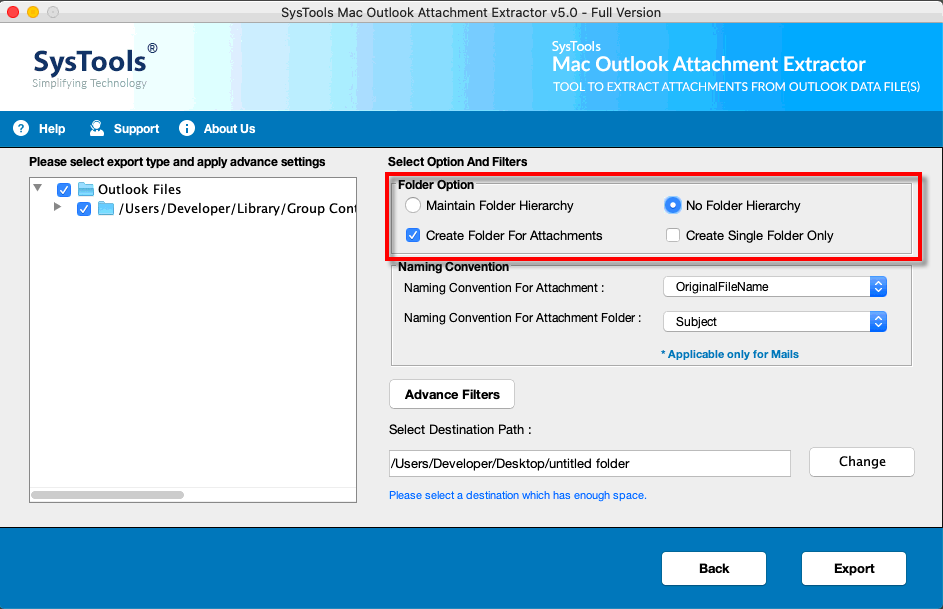
Task: Click the Export button
Action: 854,569
